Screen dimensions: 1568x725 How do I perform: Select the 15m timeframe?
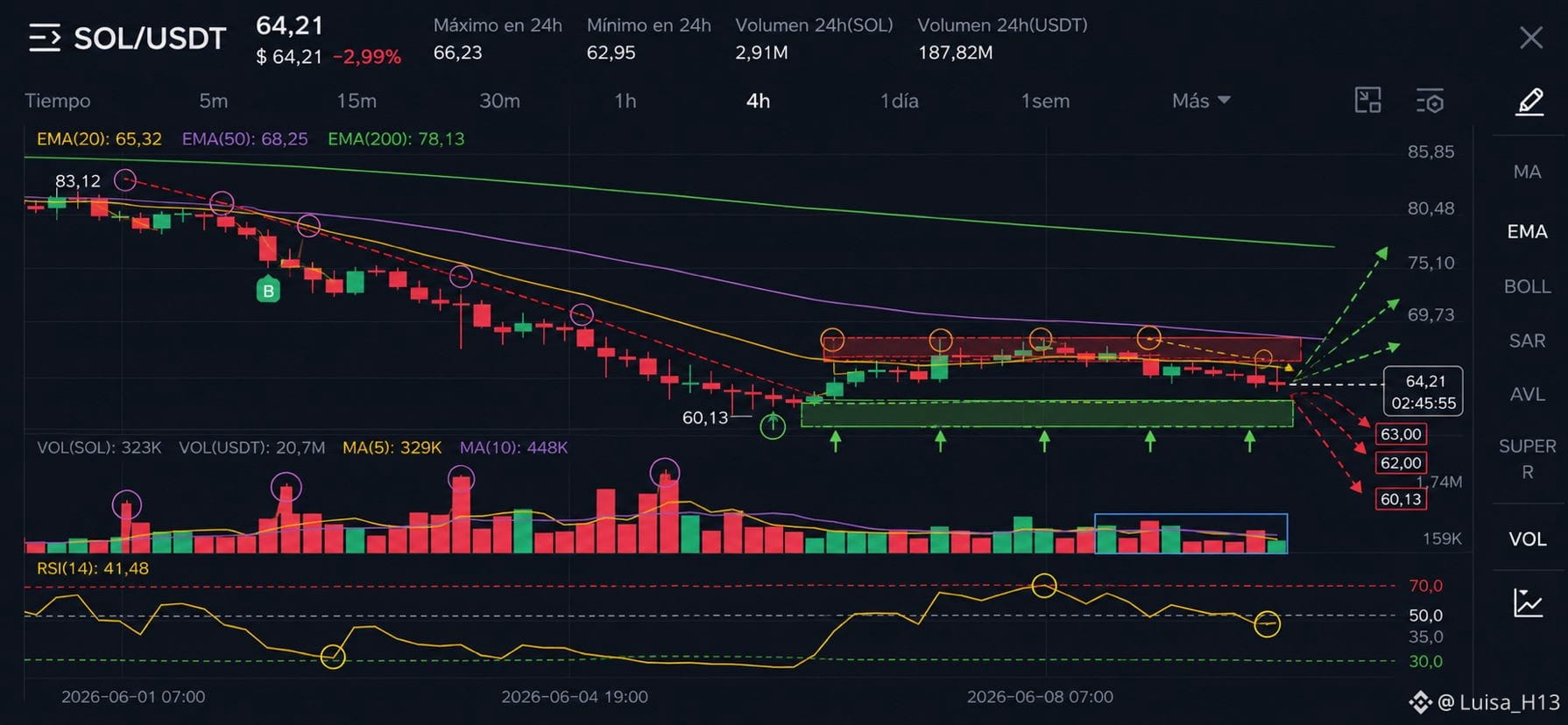pos(357,101)
